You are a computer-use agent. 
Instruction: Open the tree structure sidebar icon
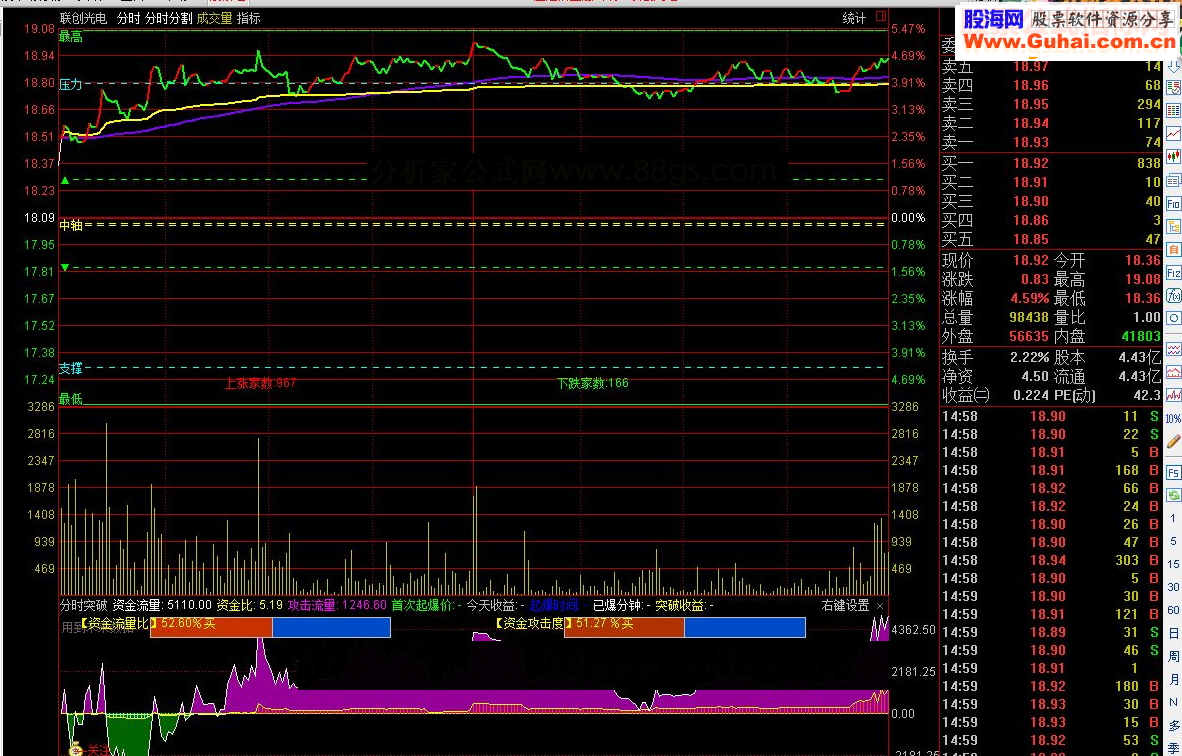pyautogui.click(x=1173, y=226)
